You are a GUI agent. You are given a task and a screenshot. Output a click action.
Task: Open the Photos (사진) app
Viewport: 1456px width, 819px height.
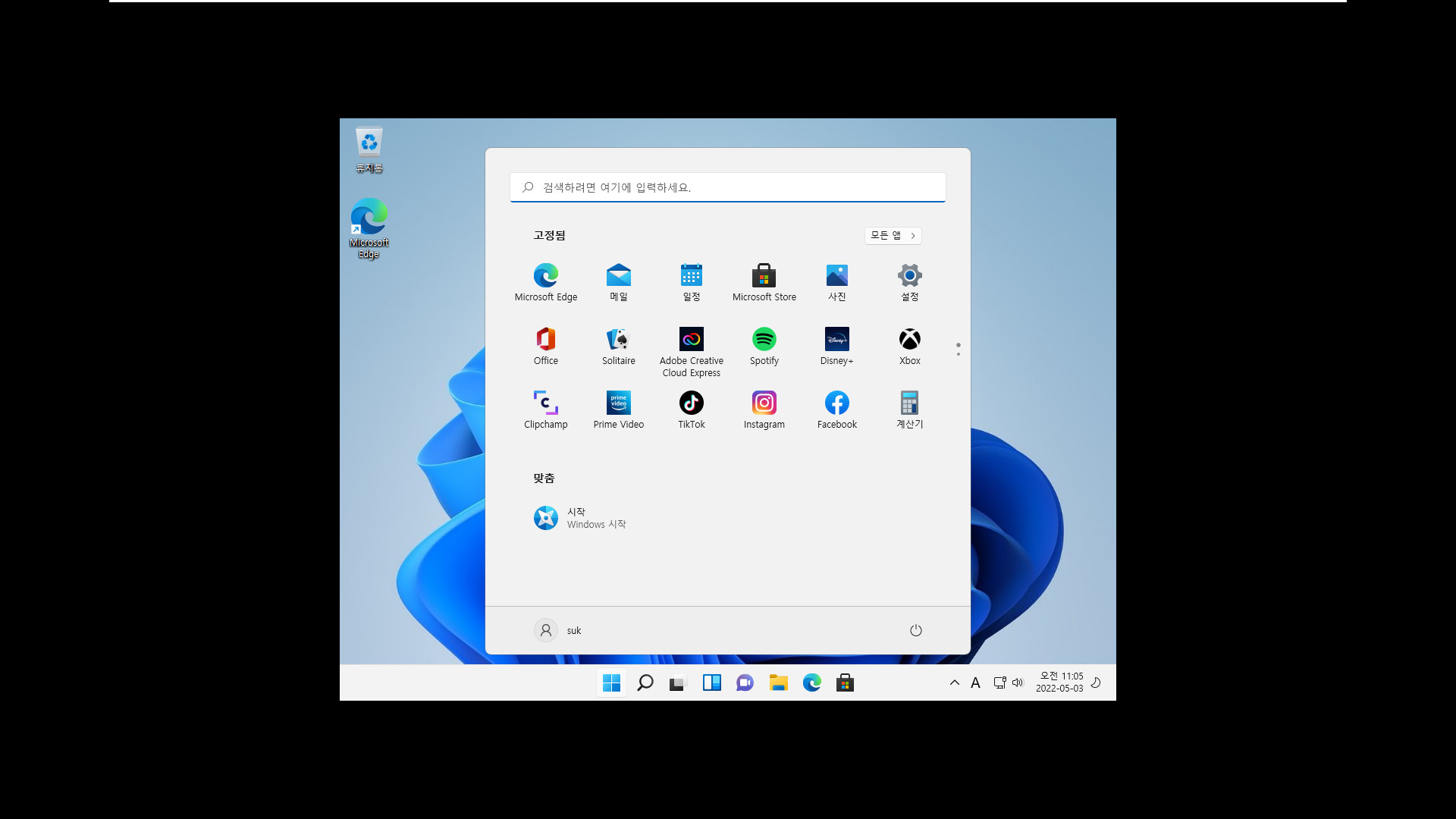coord(837,282)
